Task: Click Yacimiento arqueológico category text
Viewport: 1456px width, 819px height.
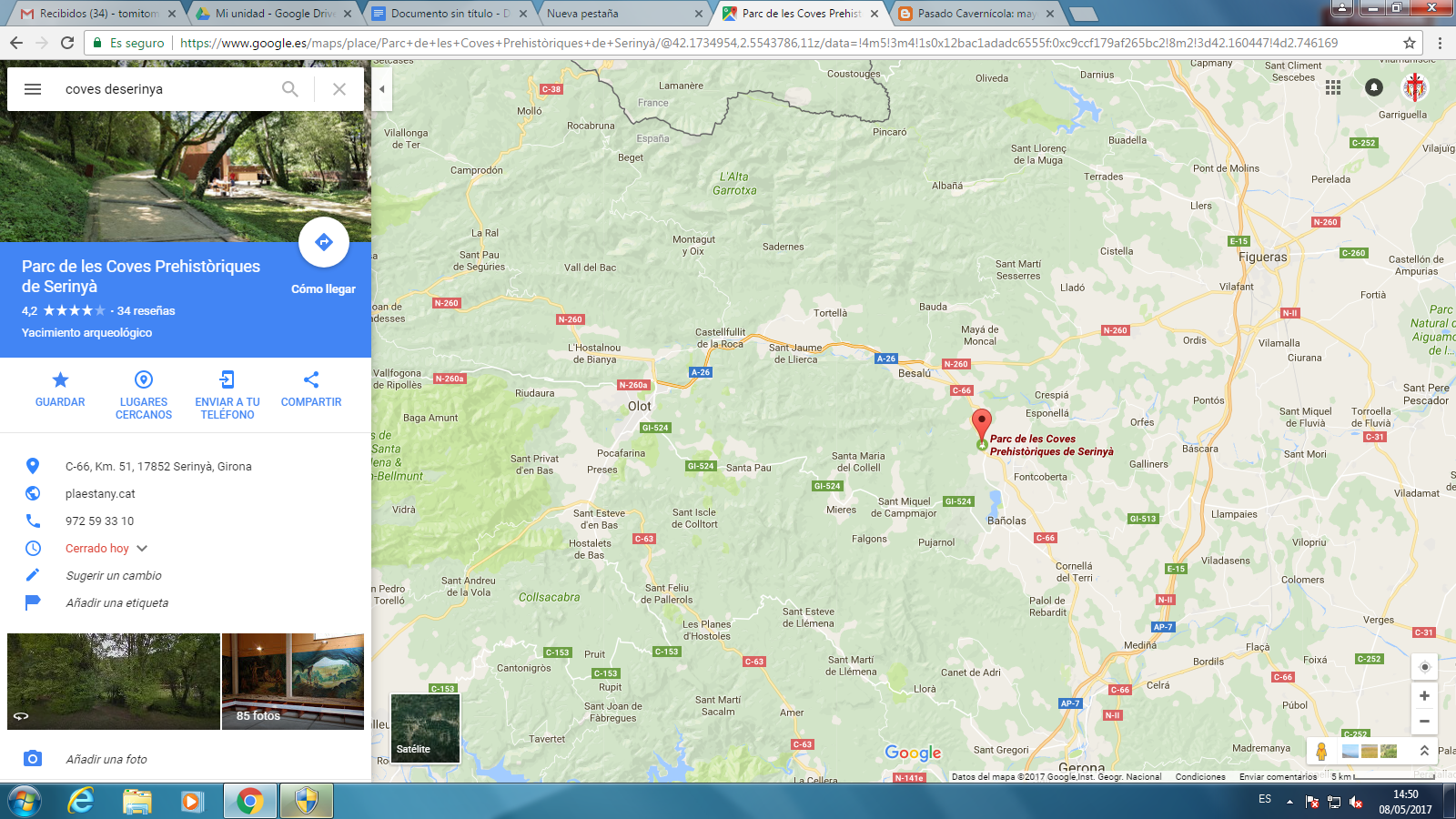Action: [86, 333]
